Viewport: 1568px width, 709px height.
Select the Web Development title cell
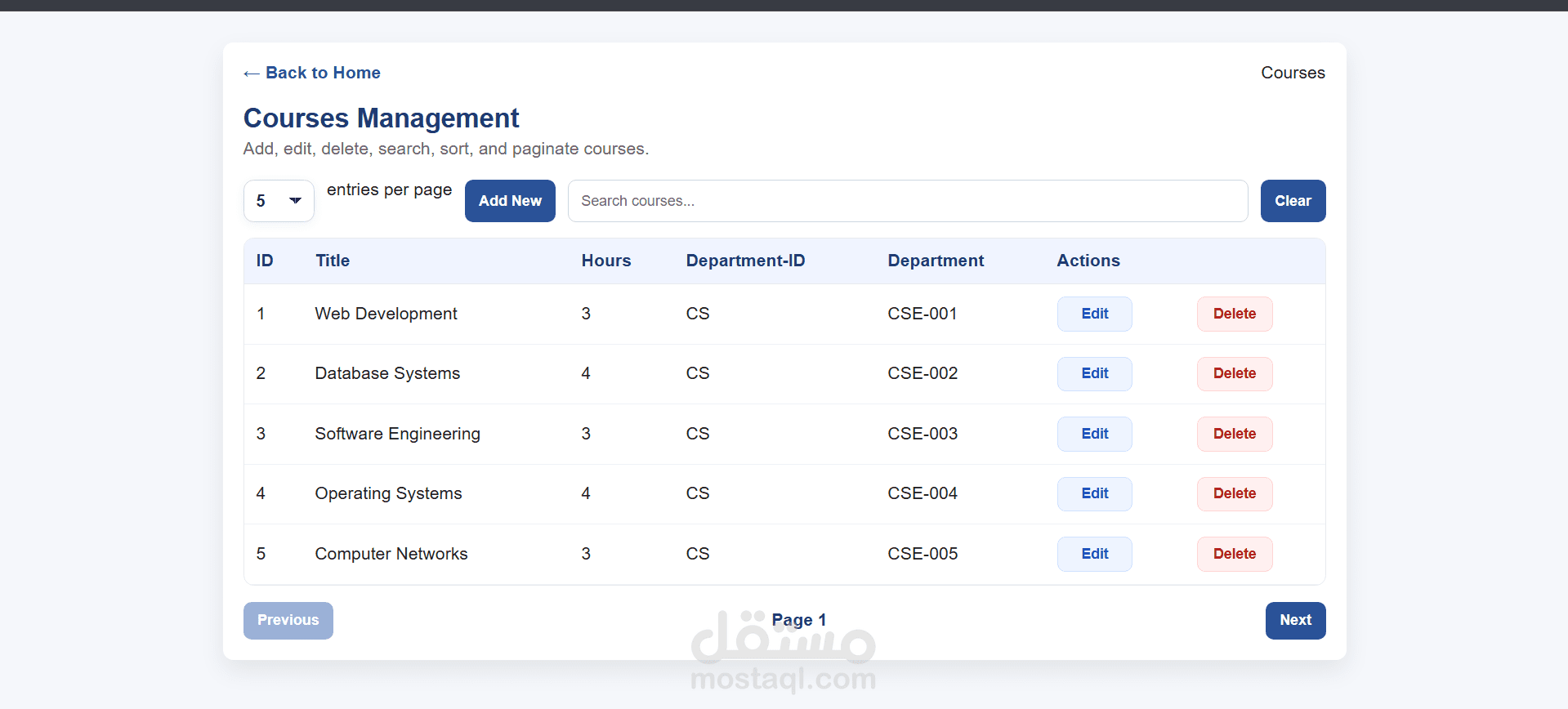coord(386,314)
